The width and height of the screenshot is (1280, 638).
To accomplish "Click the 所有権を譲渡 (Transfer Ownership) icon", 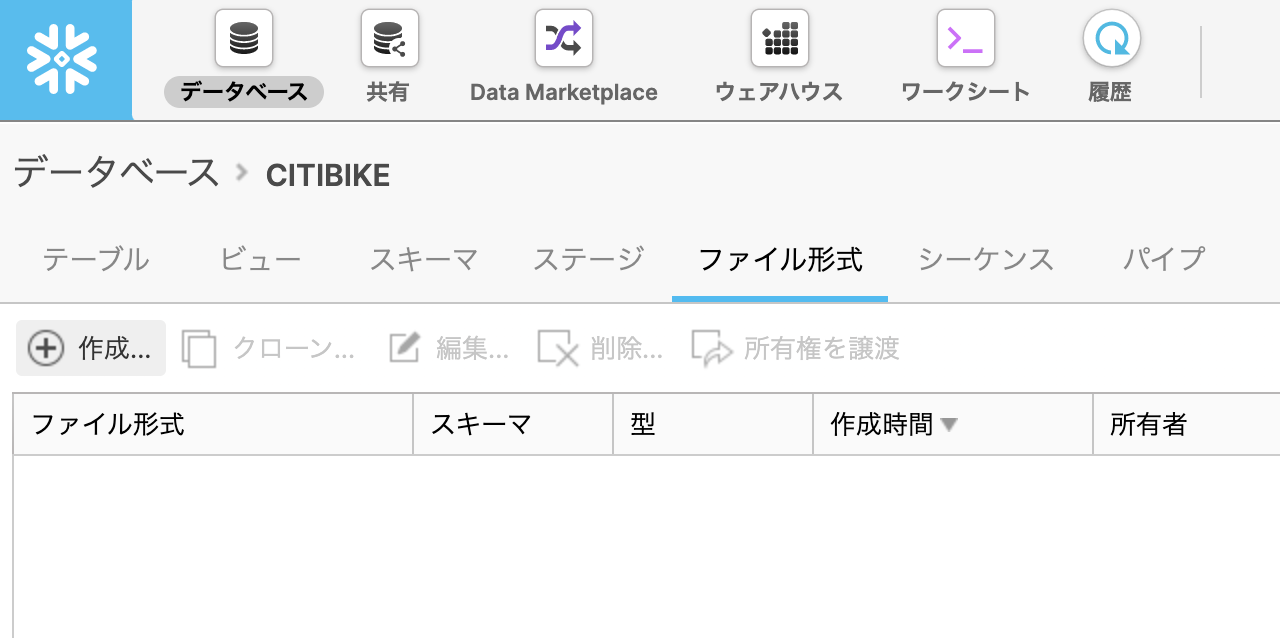I will point(711,348).
